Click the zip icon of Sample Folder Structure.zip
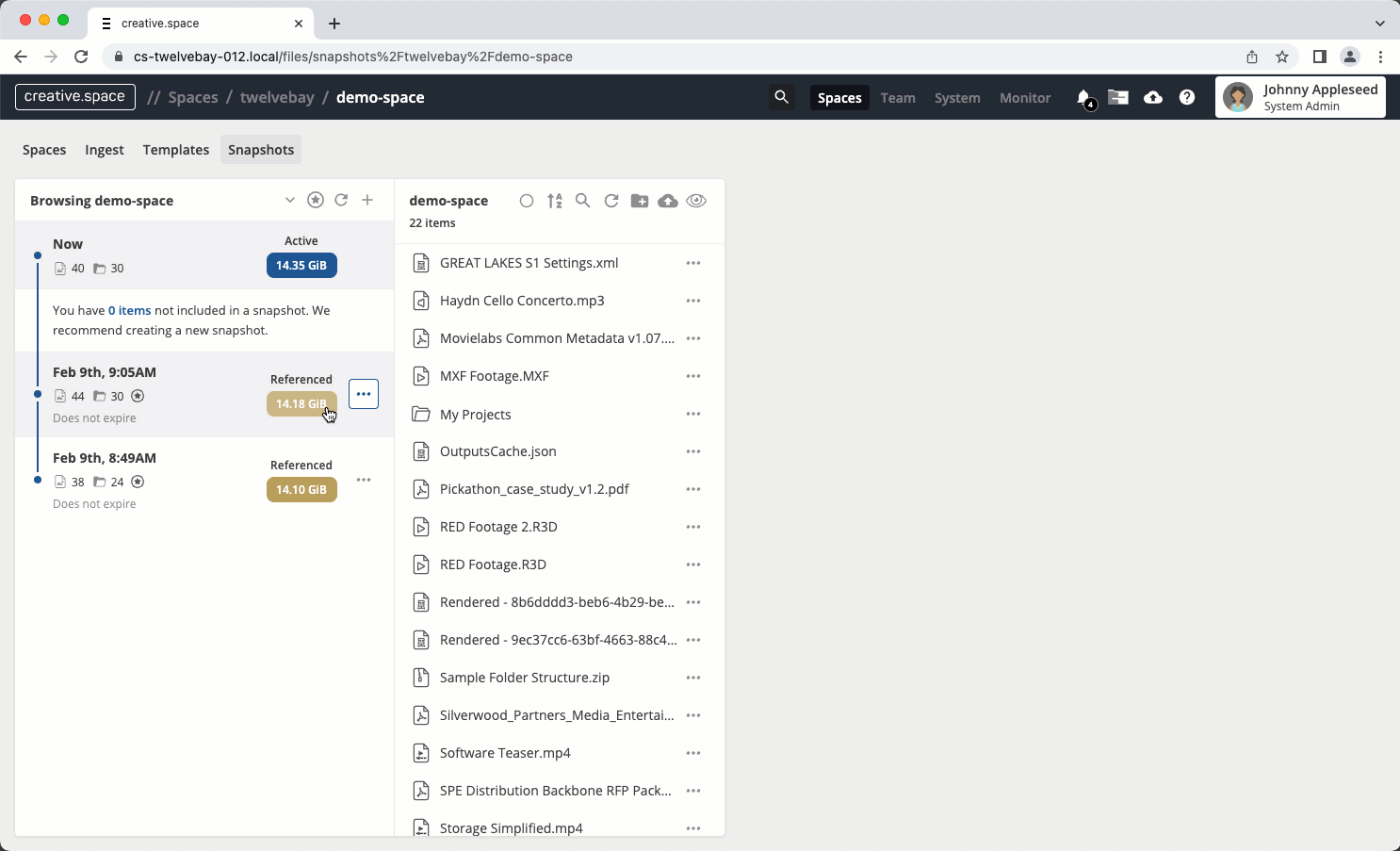Screen dimensions: 1400x851 [x=421, y=678]
